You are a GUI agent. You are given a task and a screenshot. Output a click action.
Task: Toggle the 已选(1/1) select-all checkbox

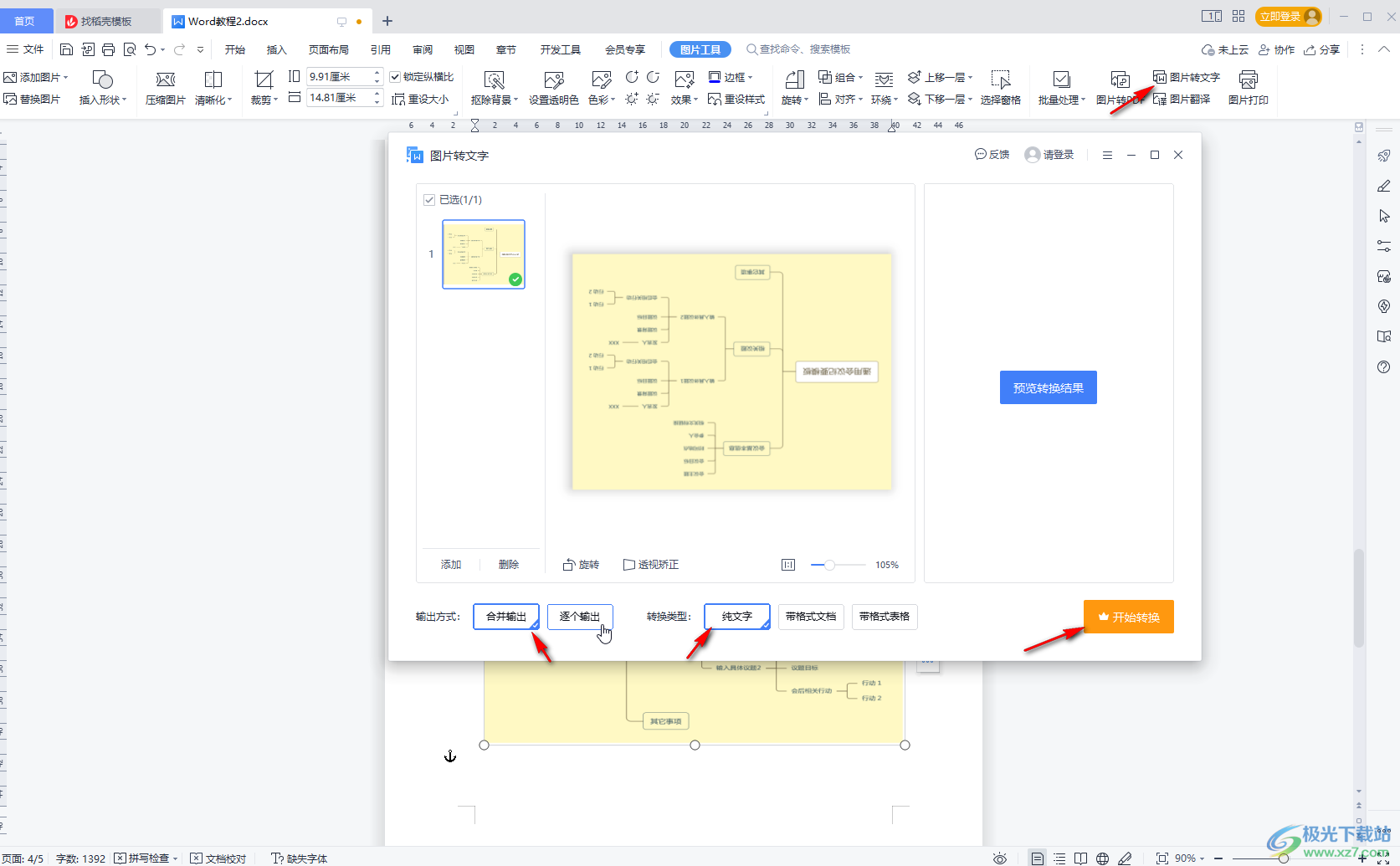[429, 200]
